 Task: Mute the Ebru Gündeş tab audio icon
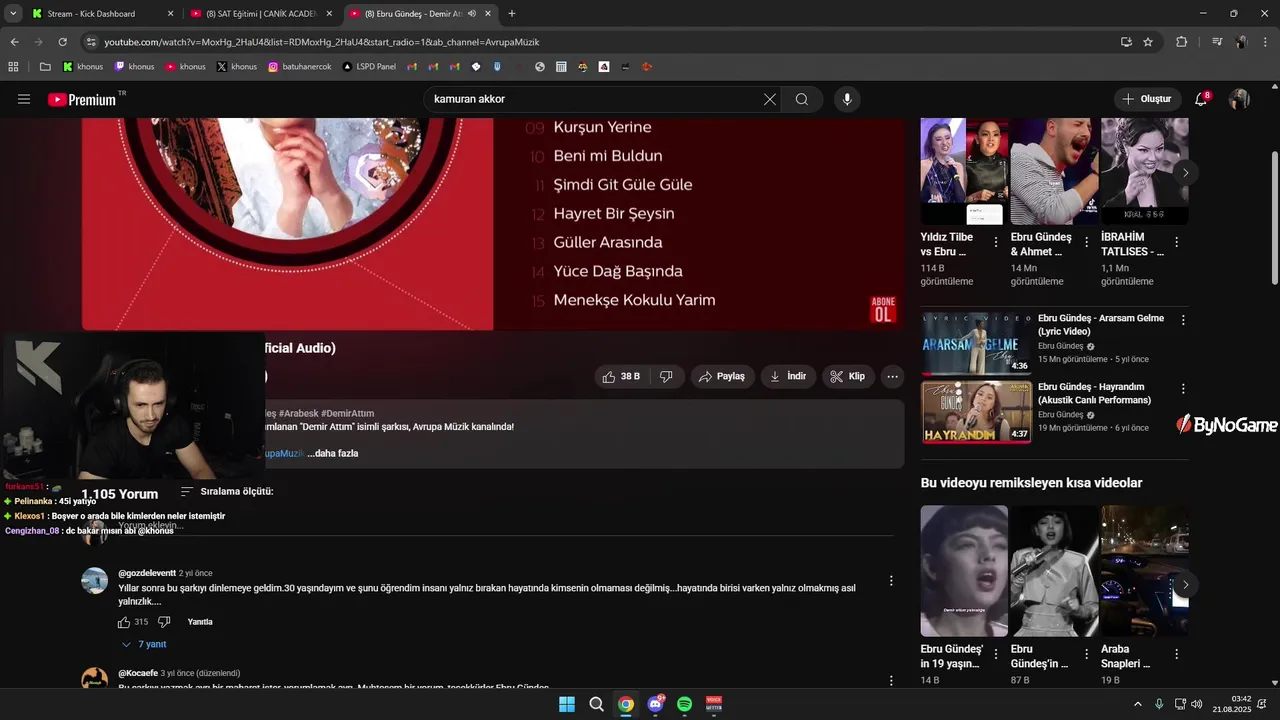[471, 14]
